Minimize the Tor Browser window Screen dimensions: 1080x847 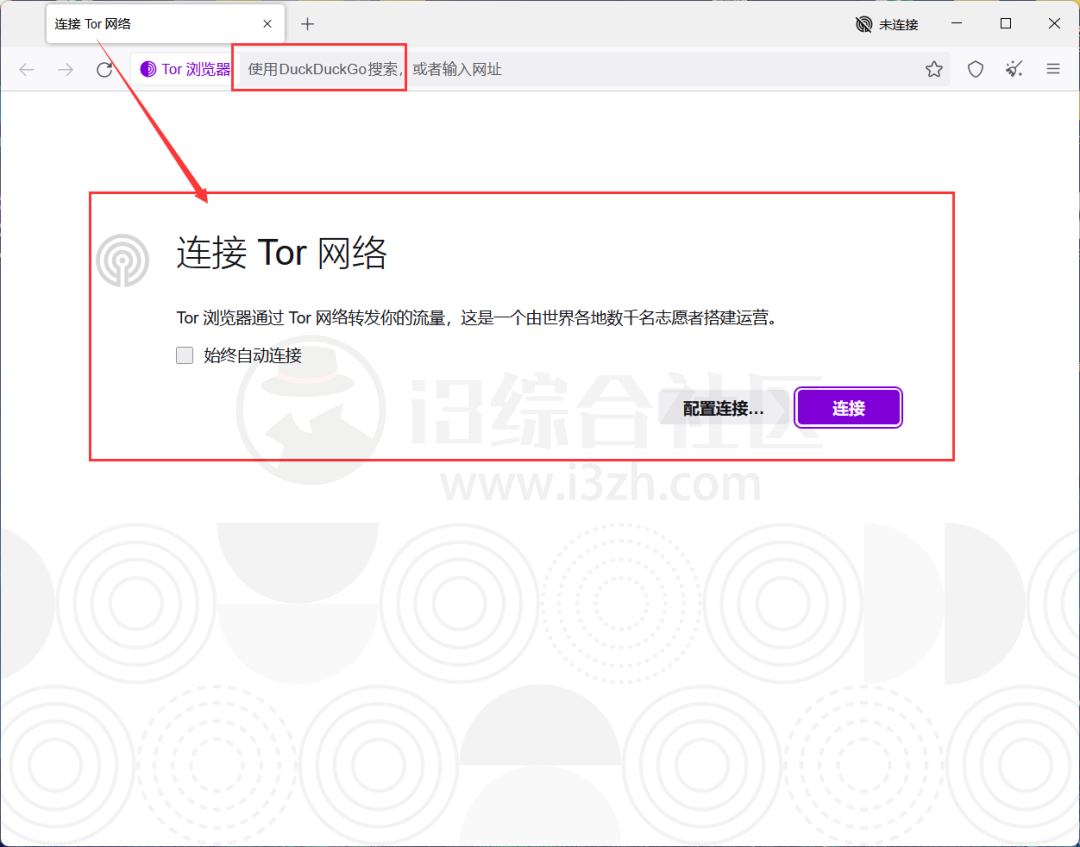[957, 23]
